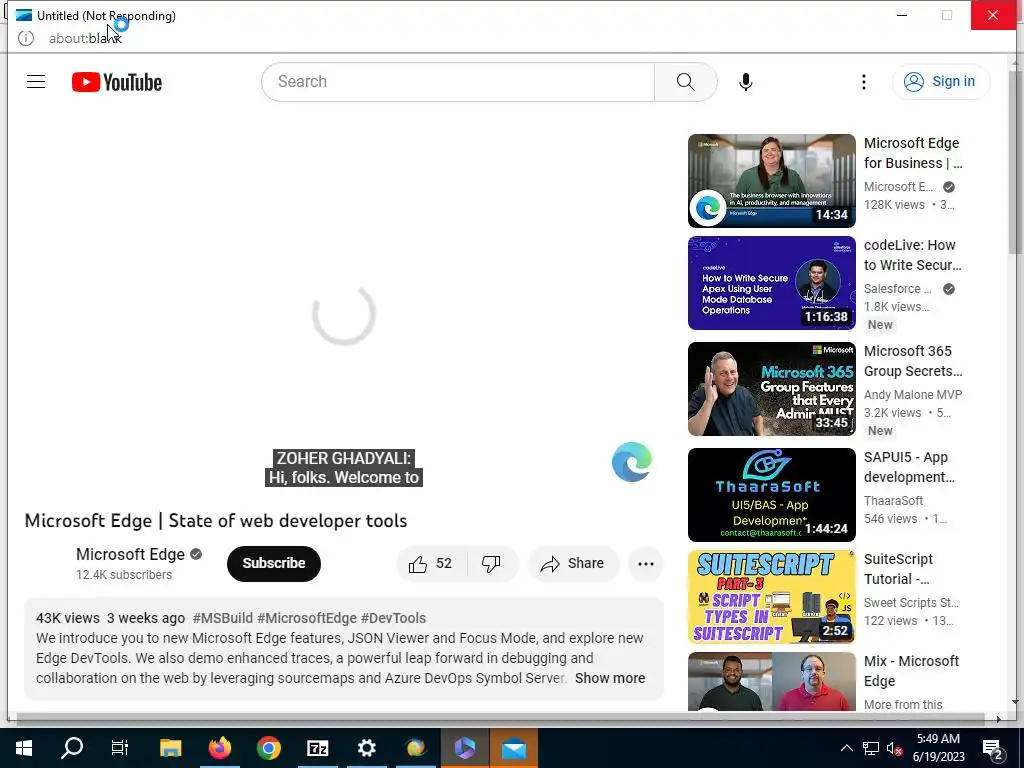This screenshot has width=1024, height=768.
Task: Open more actions ellipsis beside Share
Action: tap(645, 564)
